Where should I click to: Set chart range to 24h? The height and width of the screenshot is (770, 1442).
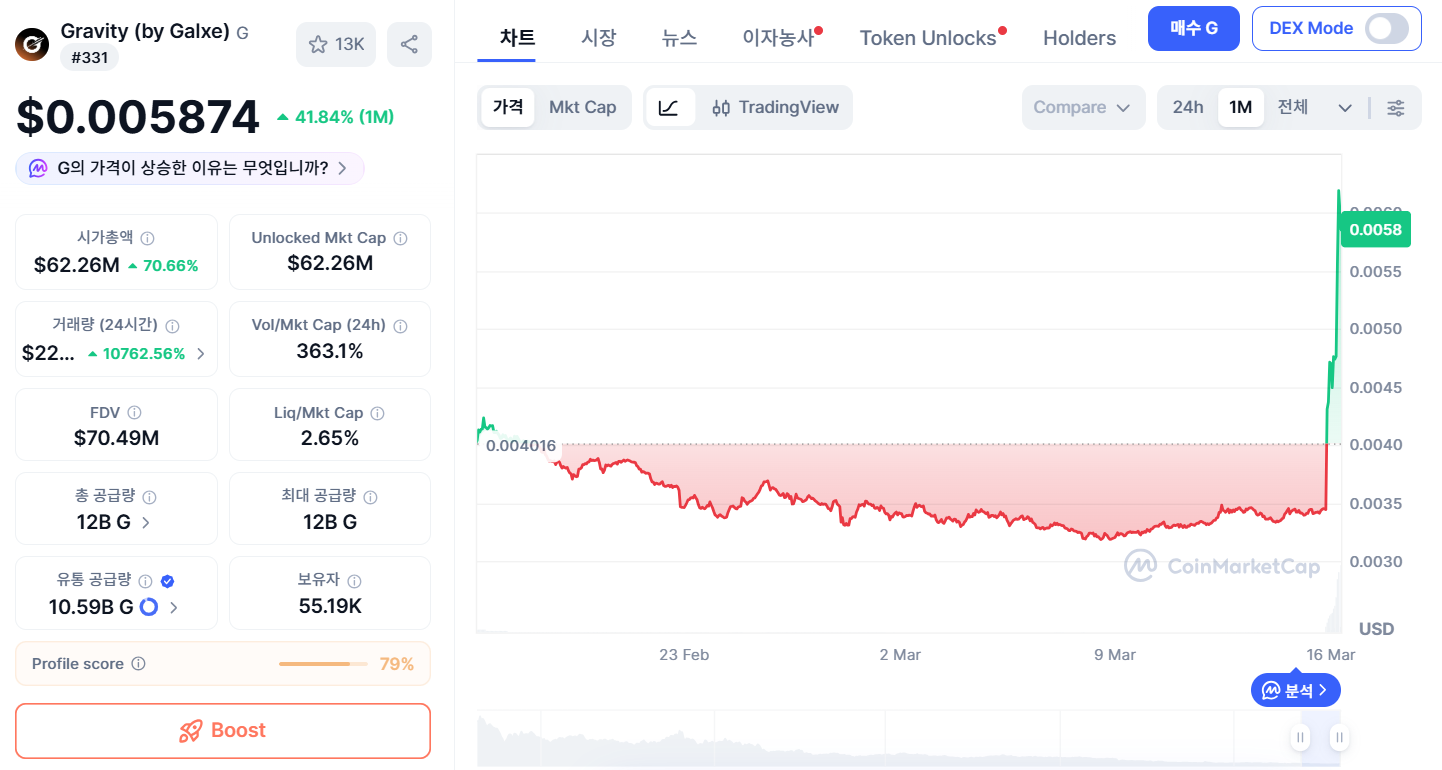click(1188, 108)
